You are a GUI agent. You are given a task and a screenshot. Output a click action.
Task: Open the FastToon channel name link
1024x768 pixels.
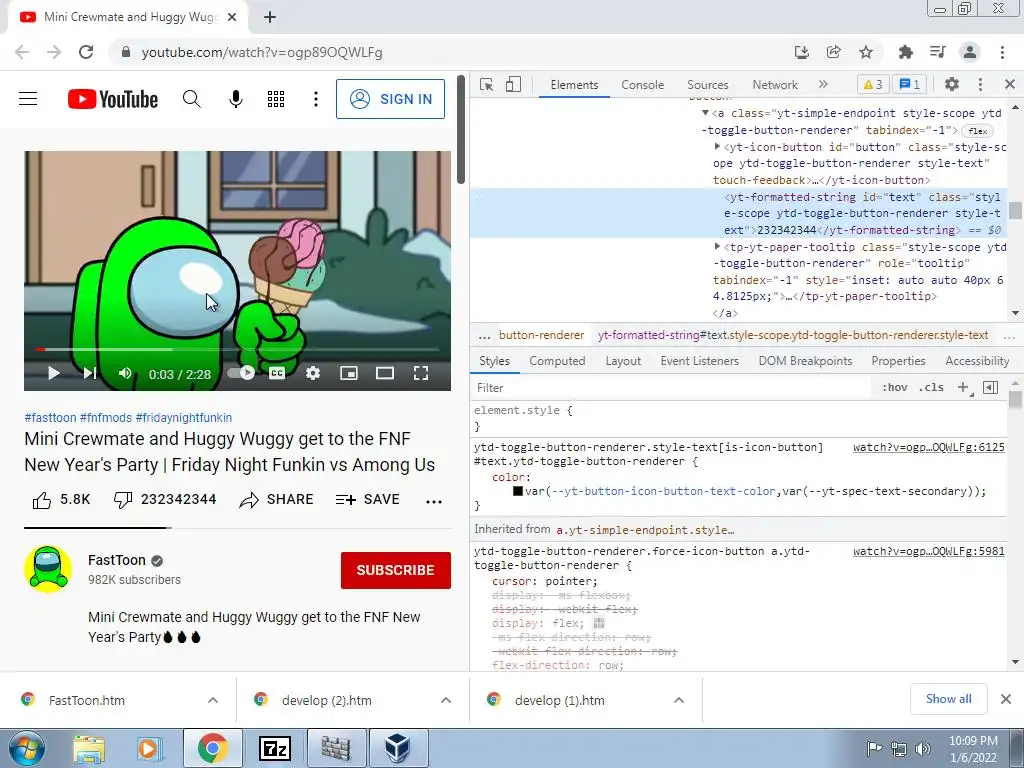tap(117, 560)
